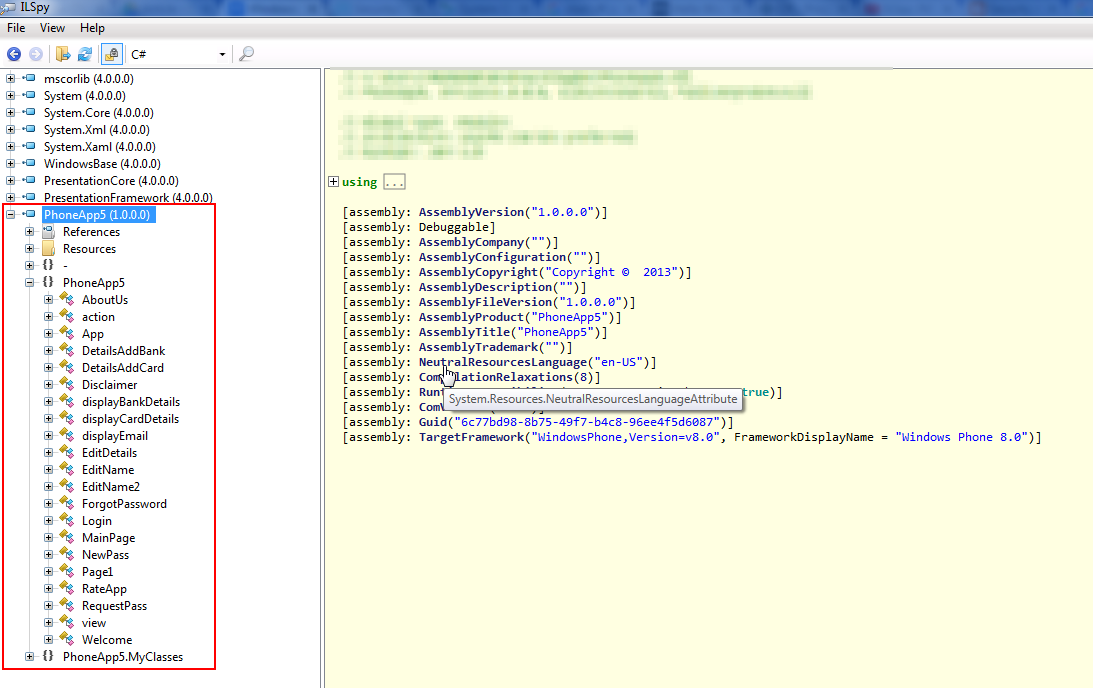Select the PresentationFramework assembly
The image size is (1093, 688).
pyautogui.click(x=128, y=198)
